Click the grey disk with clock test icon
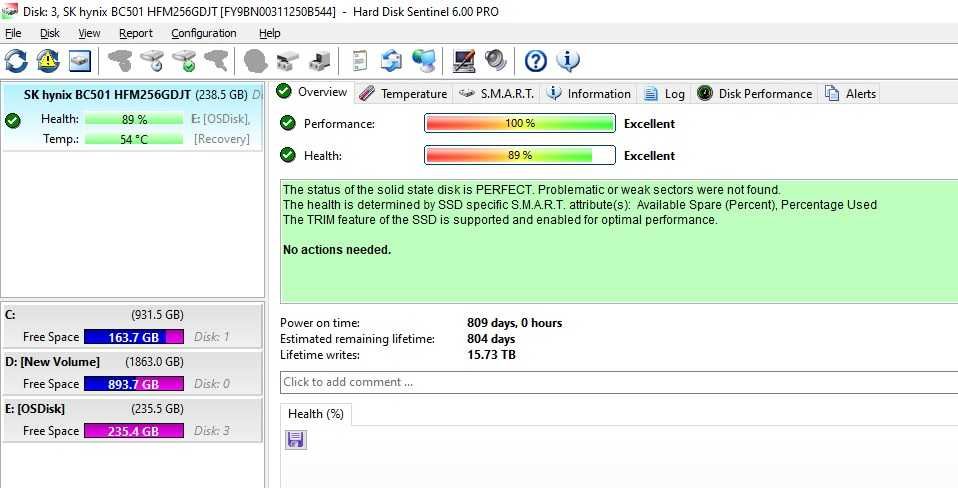958x488 pixels. click(x=152, y=60)
